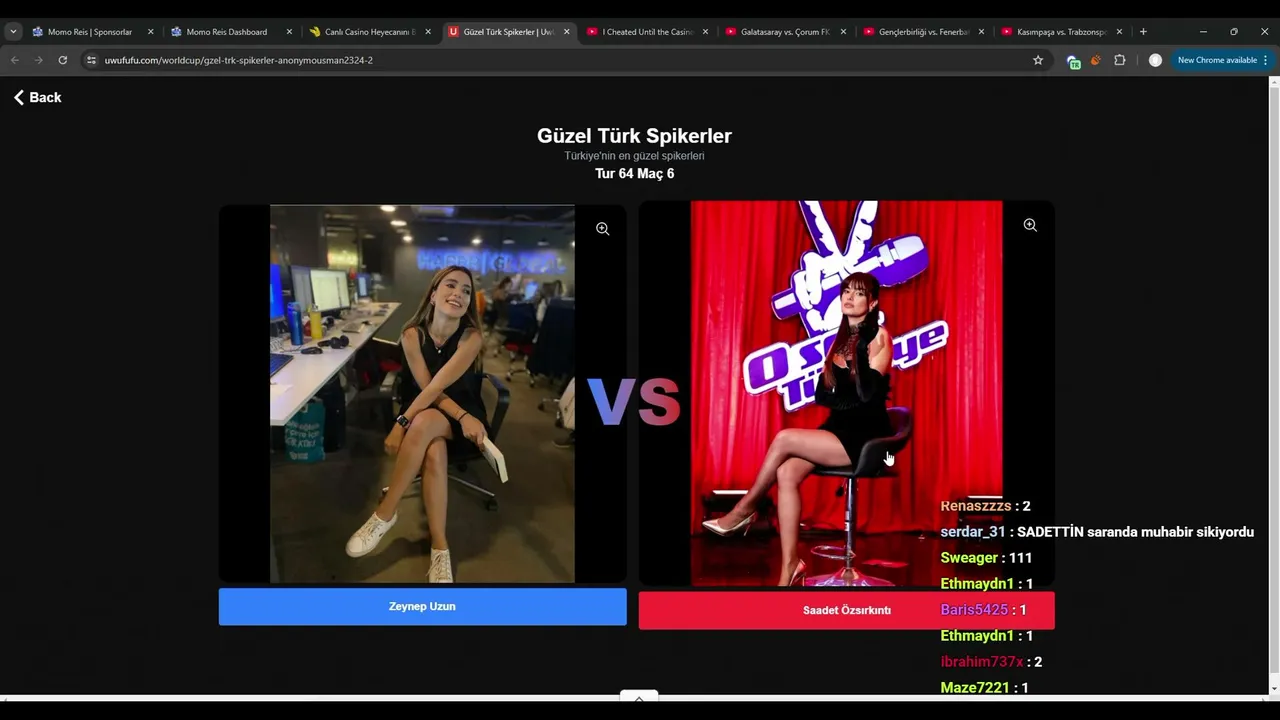Click chat username Baris5425
This screenshot has height=720, width=1280.
[x=974, y=610]
